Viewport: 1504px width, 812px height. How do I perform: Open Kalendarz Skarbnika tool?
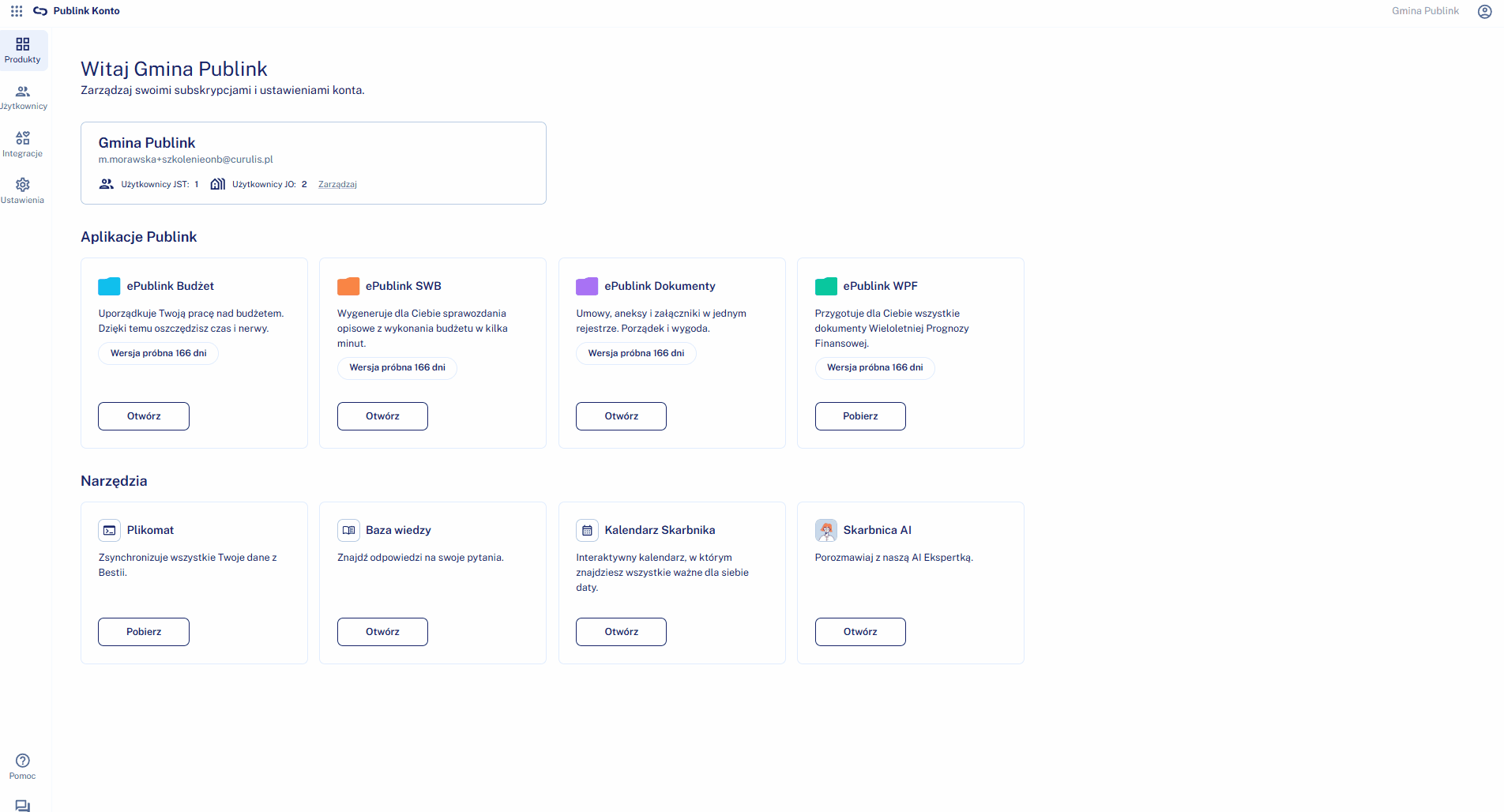(621, 632)
